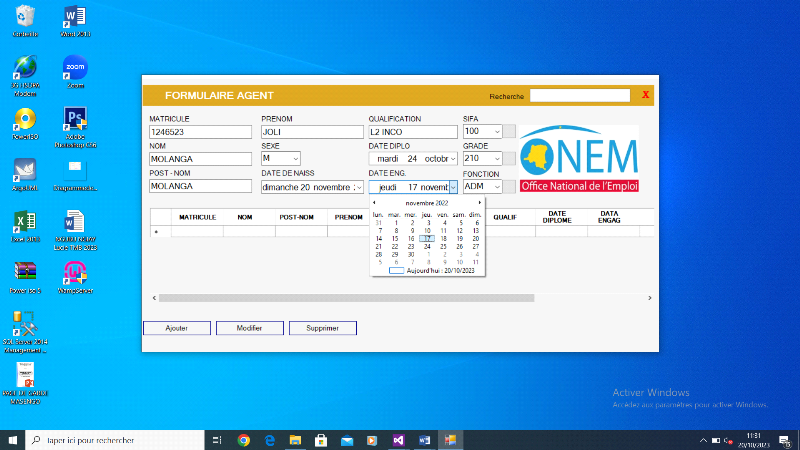Go to the next month in the calendar
This screenshot has height=450, width=800.
pos(480,203)
